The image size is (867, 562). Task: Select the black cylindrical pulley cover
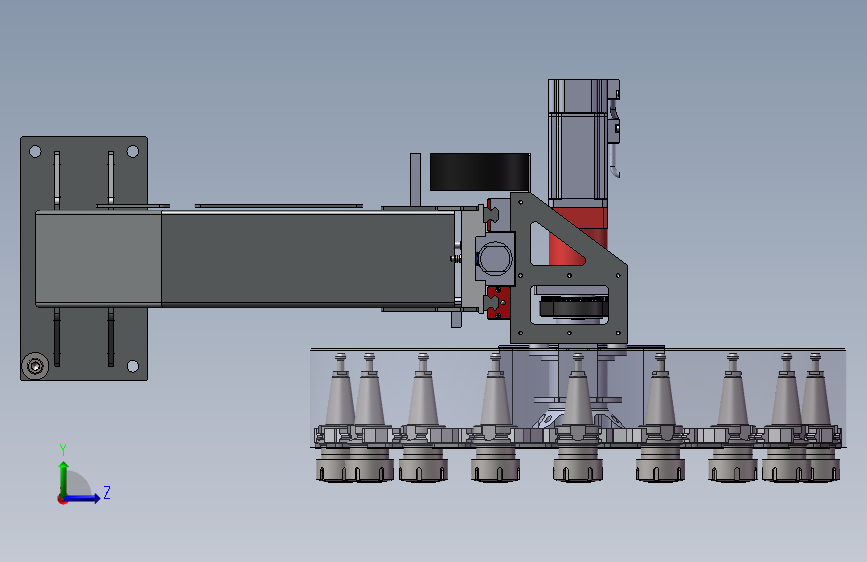479,172
